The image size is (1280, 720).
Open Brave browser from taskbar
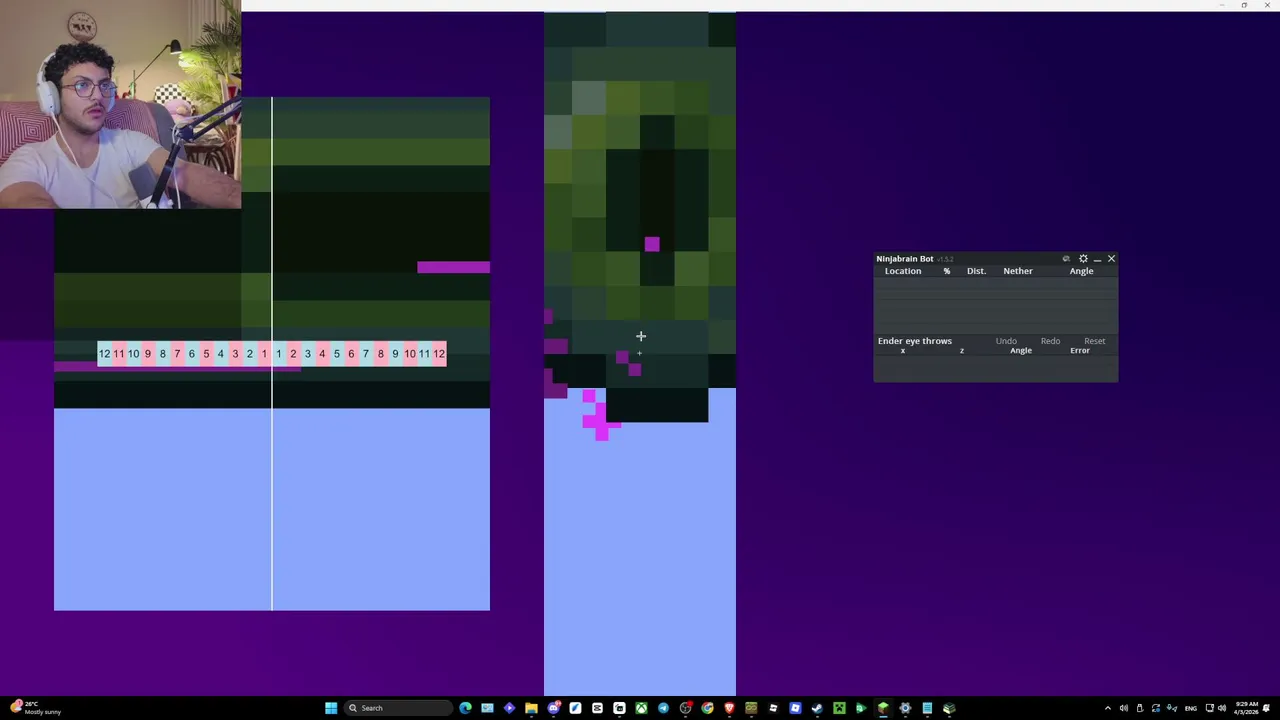click(x=729, y=708)
